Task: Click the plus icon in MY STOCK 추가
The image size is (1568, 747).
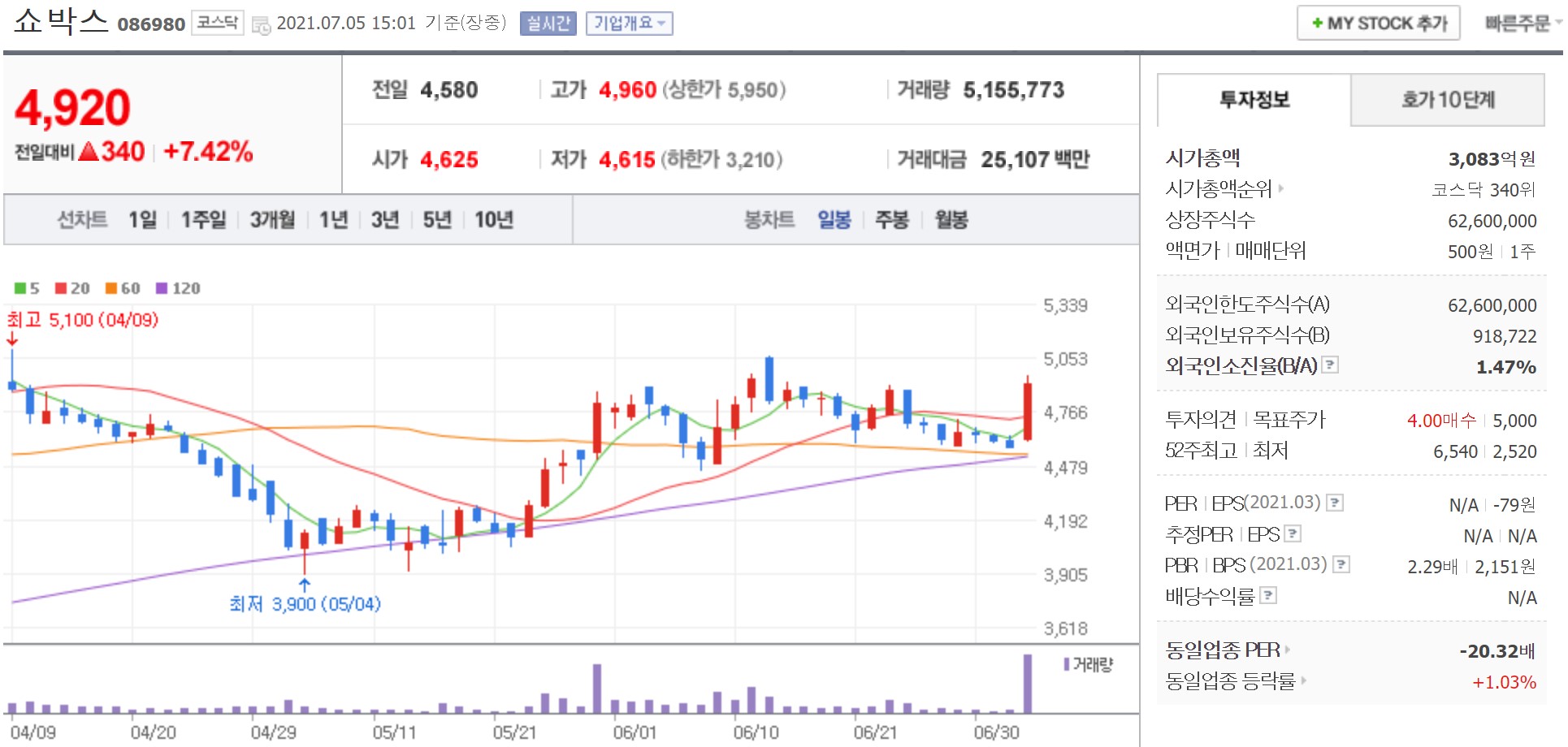Action: pos(1317,23)
